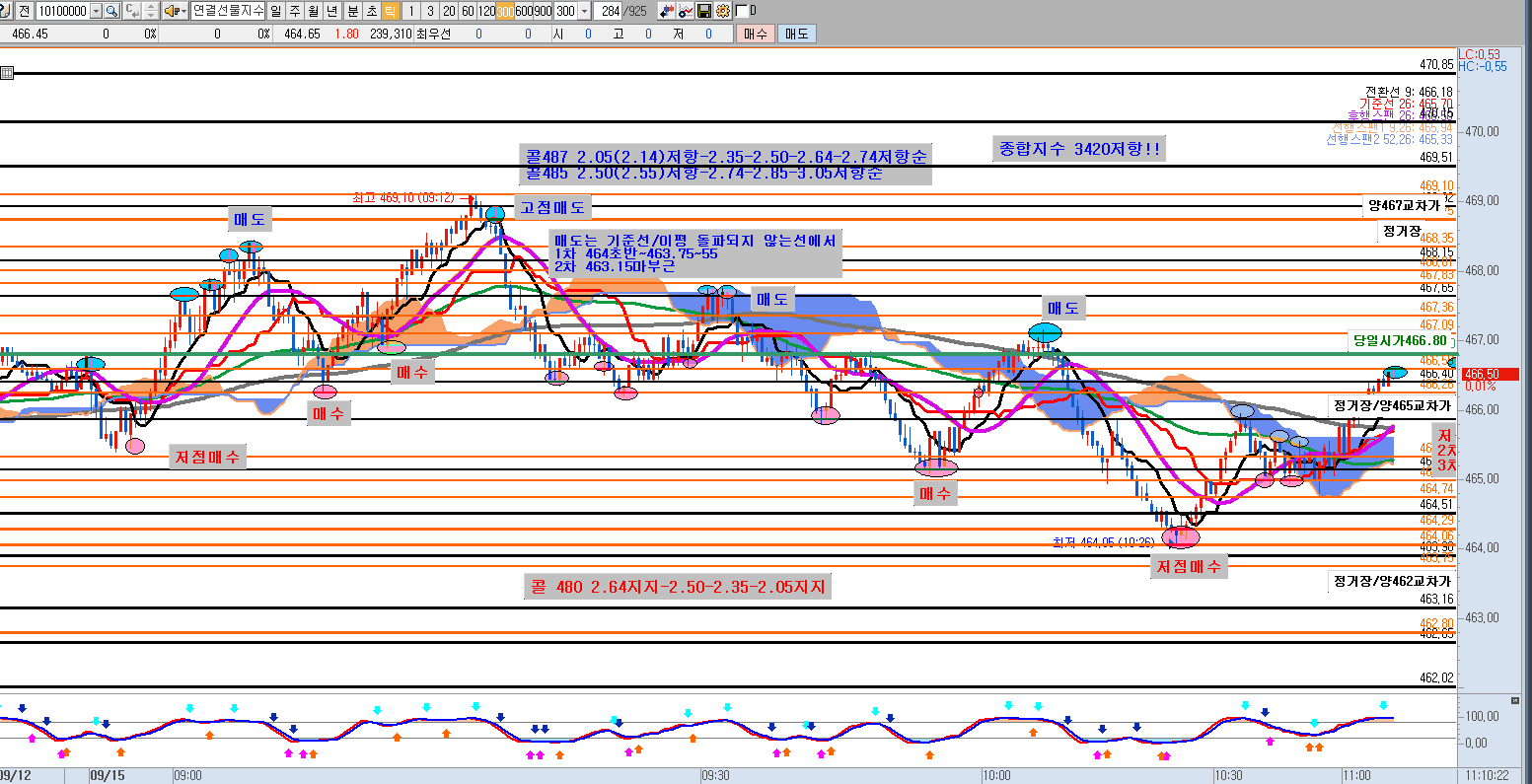Click the data sync arrows icon

(x=668, y=11)
